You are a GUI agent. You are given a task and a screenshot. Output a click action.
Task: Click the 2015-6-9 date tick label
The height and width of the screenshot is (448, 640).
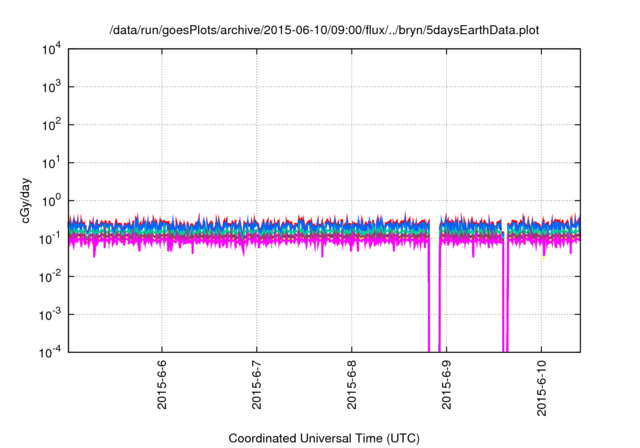pos(446,384)
